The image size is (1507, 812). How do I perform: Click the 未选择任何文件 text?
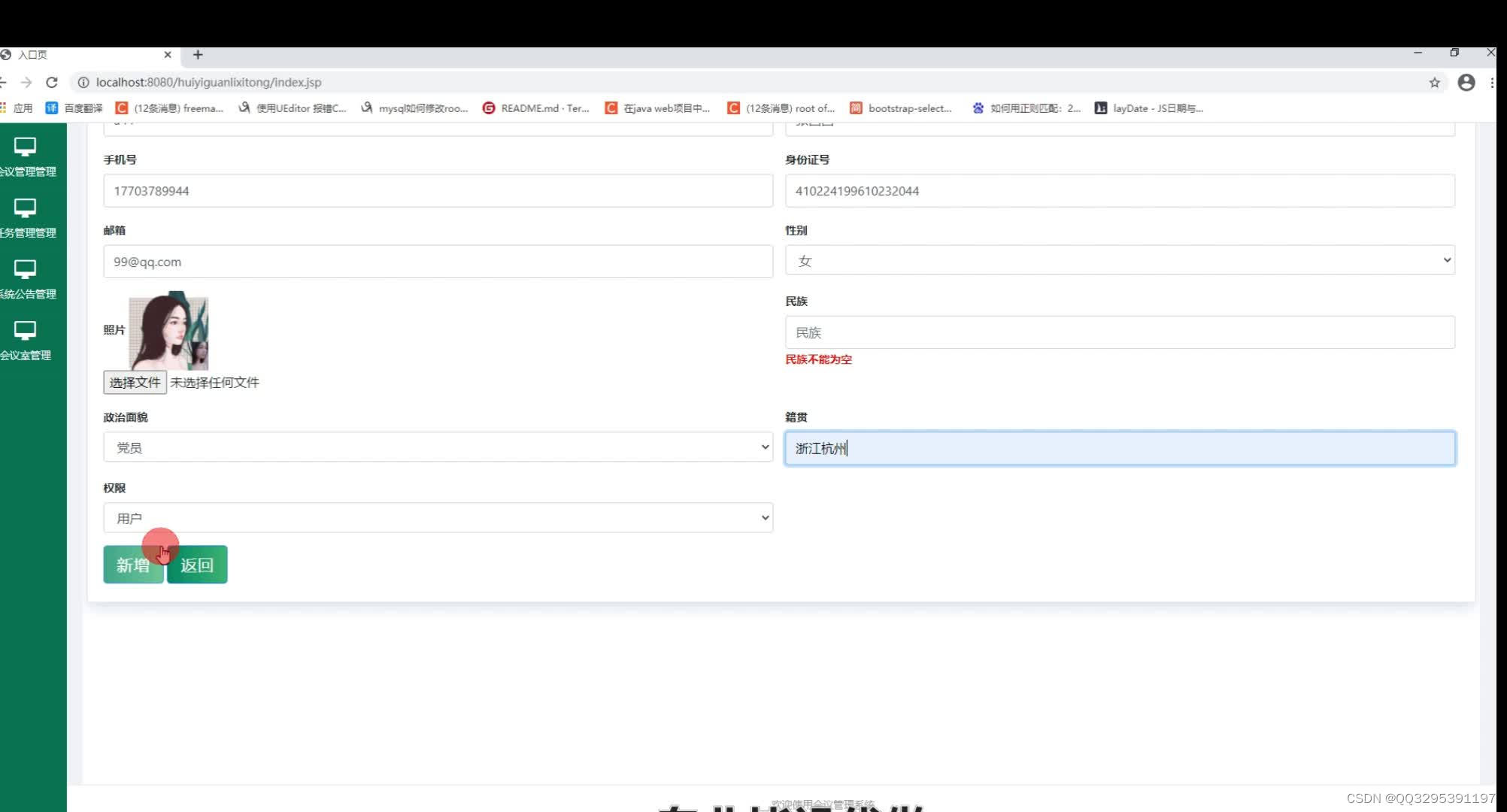[214, 382]
